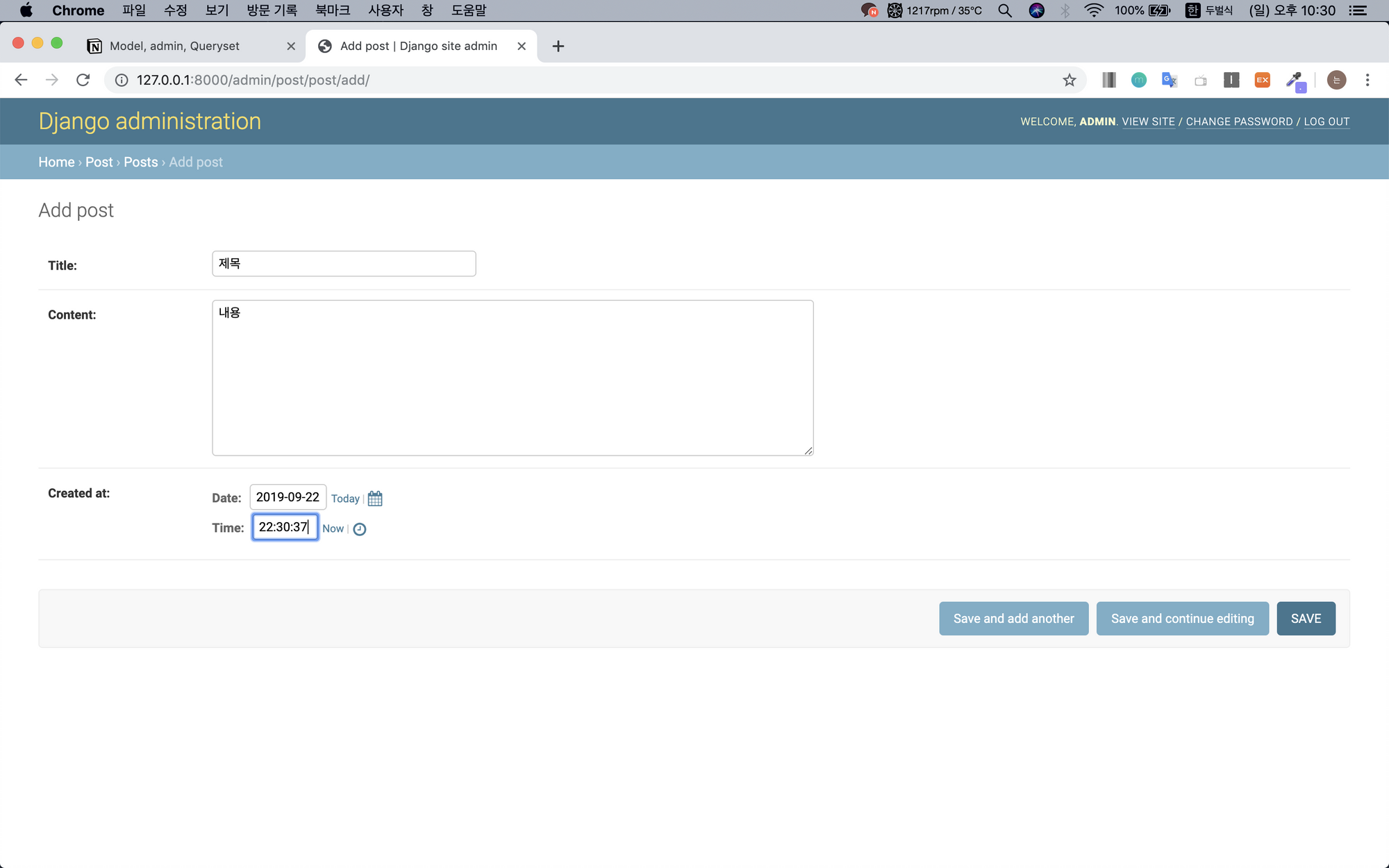Reload the admin page
The height and width of the screenshot is (868, 1389).
tap(83, 80)
